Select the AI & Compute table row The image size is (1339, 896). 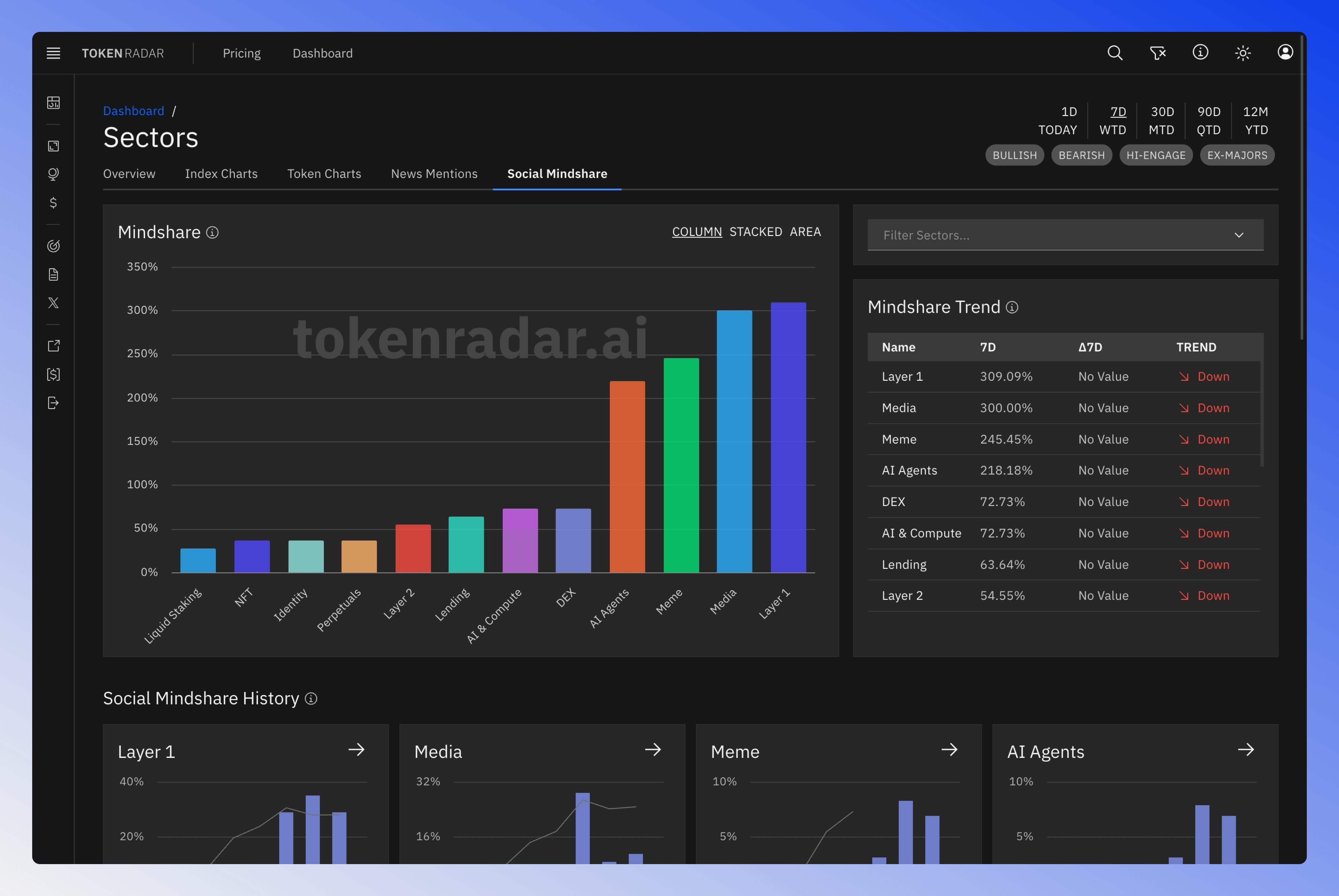click(1064, 533)
